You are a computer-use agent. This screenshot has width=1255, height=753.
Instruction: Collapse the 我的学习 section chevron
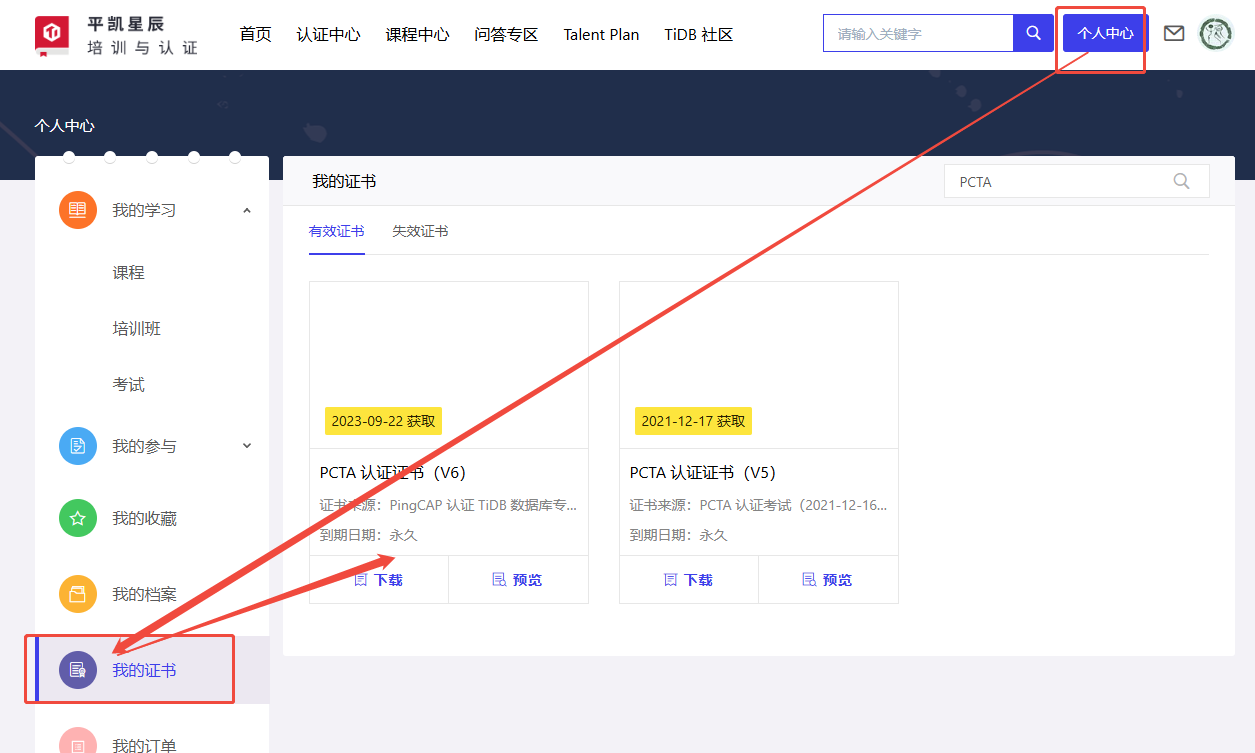tap(247, 210)
